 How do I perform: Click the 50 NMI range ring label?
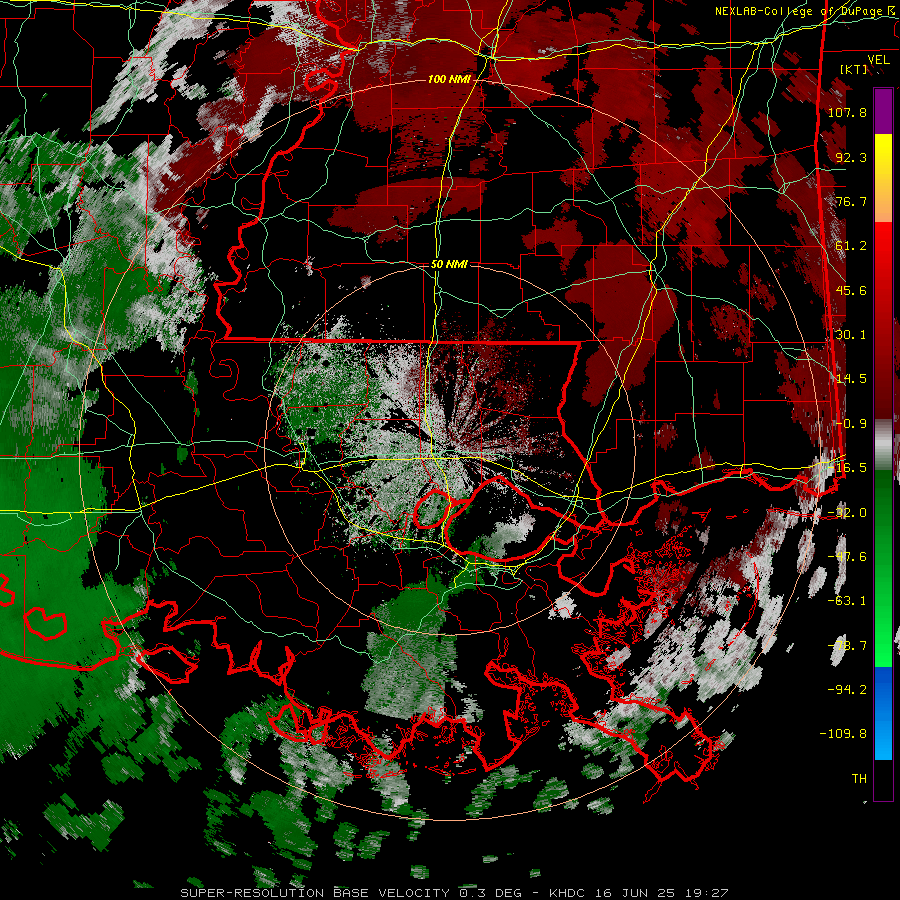(449, 264)
